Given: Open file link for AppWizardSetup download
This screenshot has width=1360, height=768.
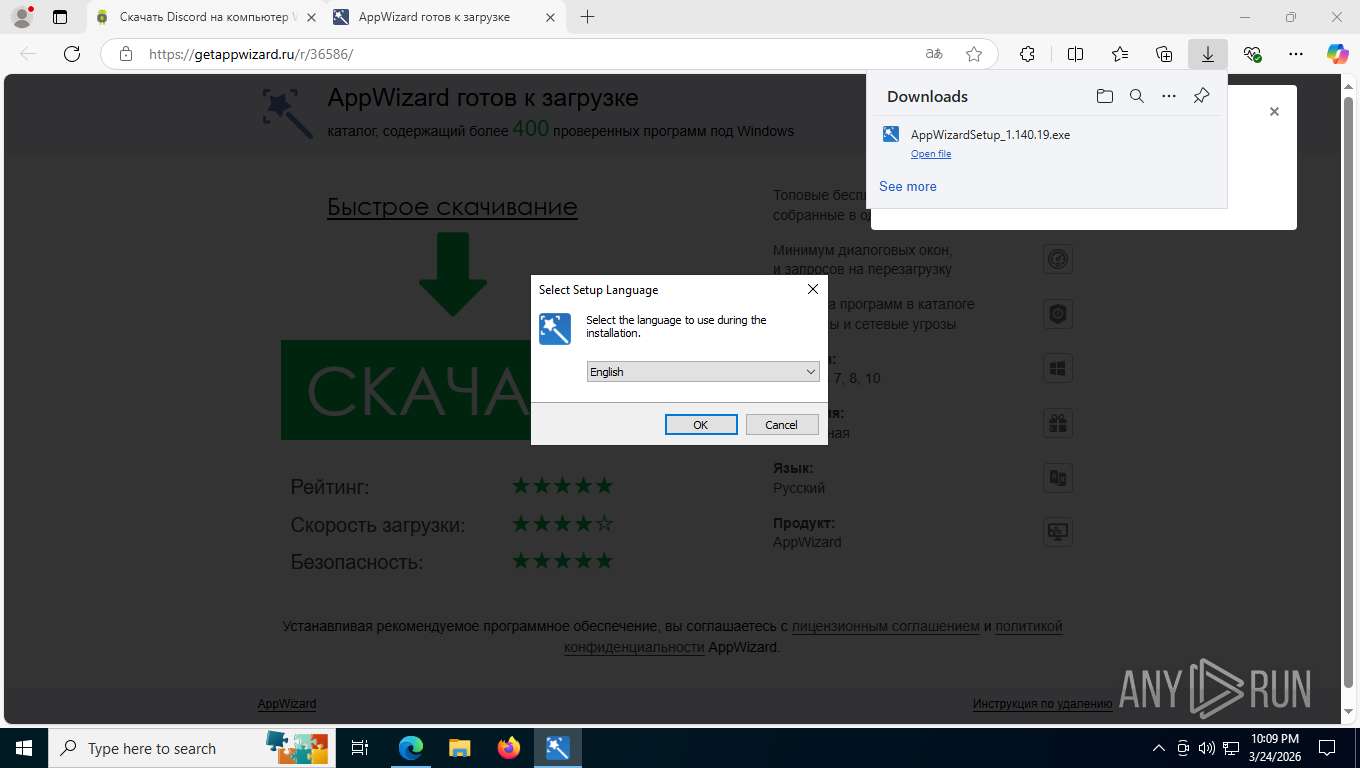Looking at the screenshot, I should point(931,154).
